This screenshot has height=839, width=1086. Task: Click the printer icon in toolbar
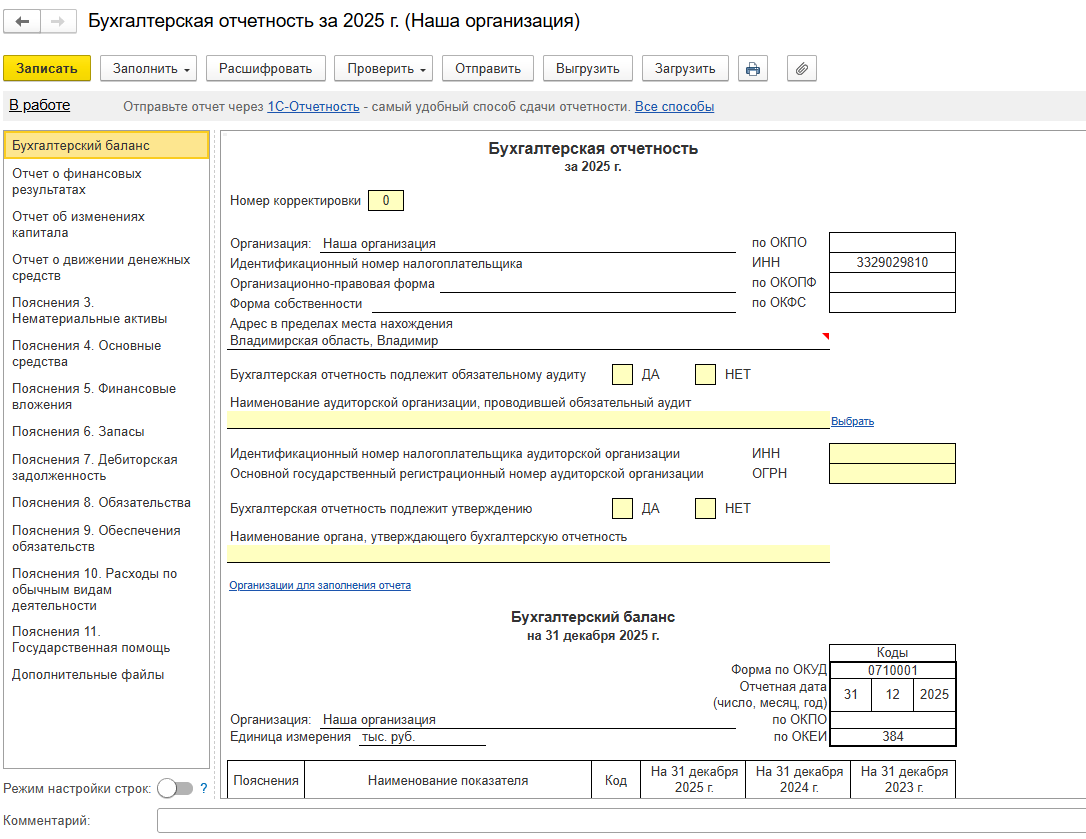(x=753, y=69)
